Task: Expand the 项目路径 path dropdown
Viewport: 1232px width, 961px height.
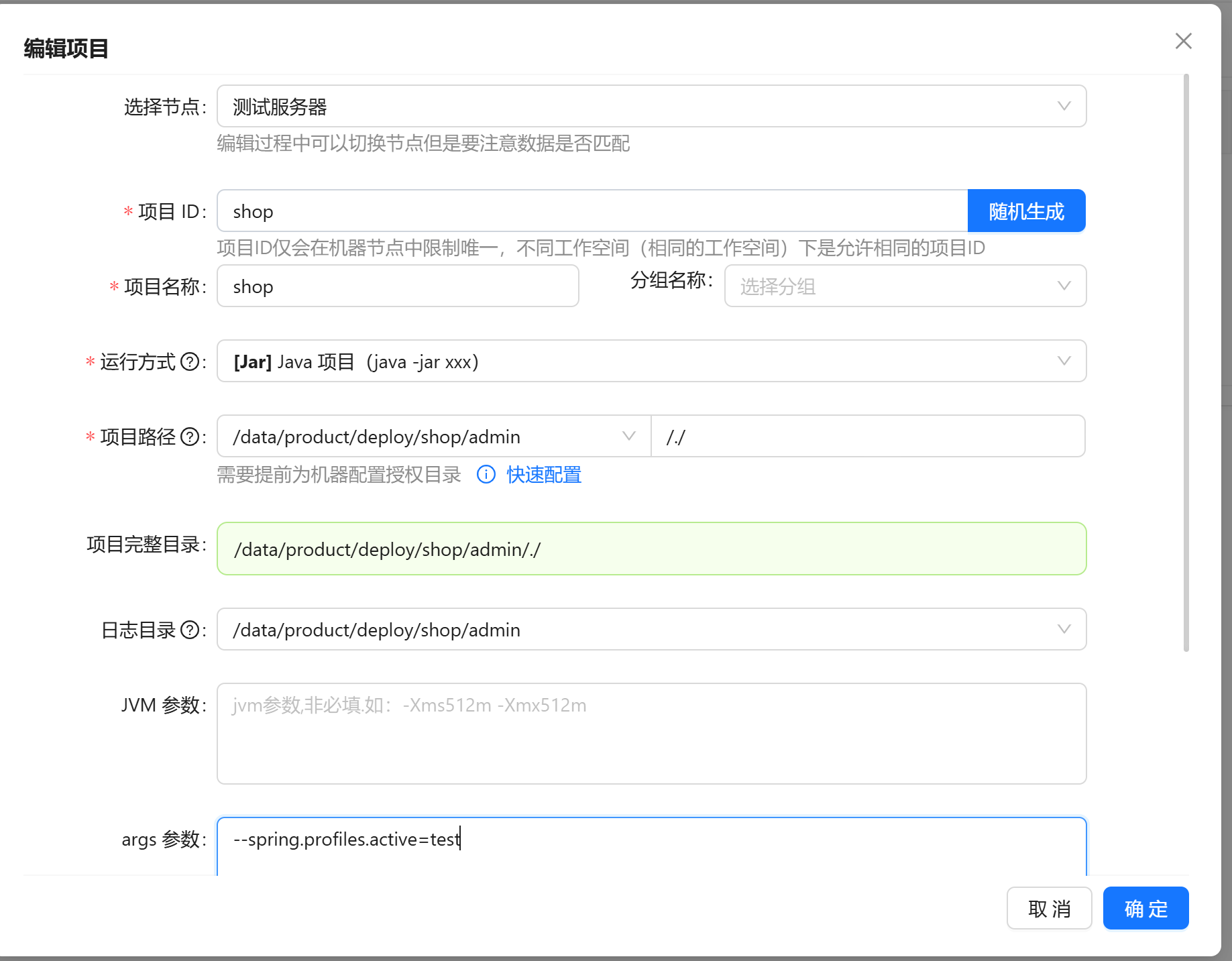Action: point(628,436)
